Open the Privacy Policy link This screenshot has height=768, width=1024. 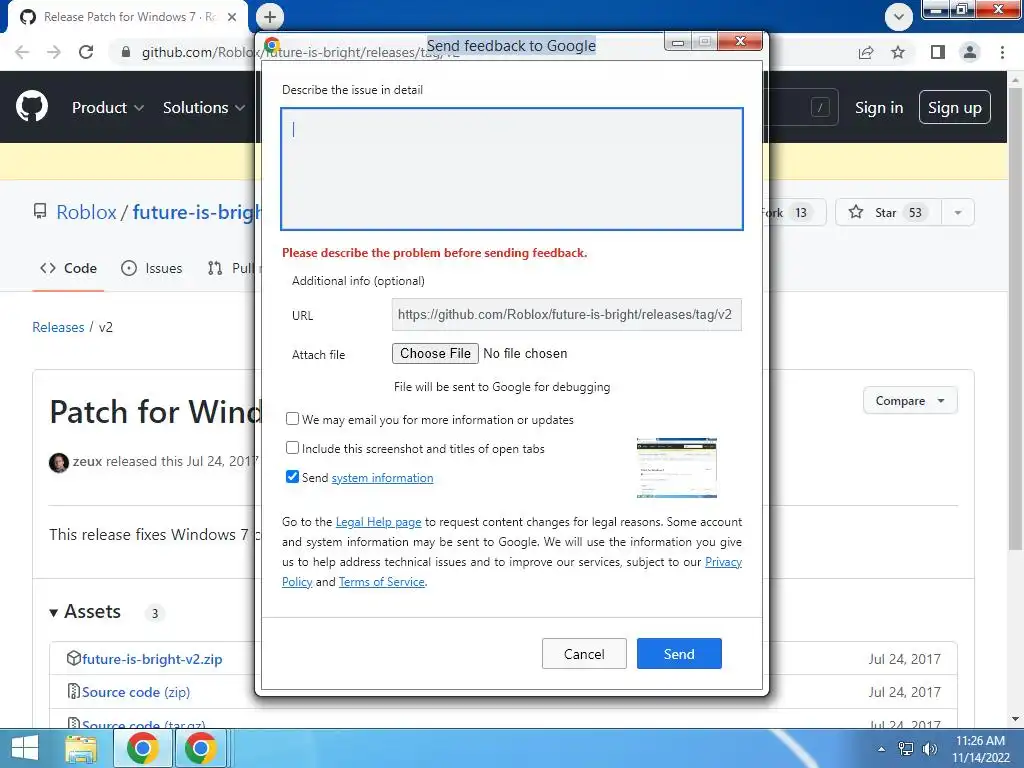tap(724, 562)
